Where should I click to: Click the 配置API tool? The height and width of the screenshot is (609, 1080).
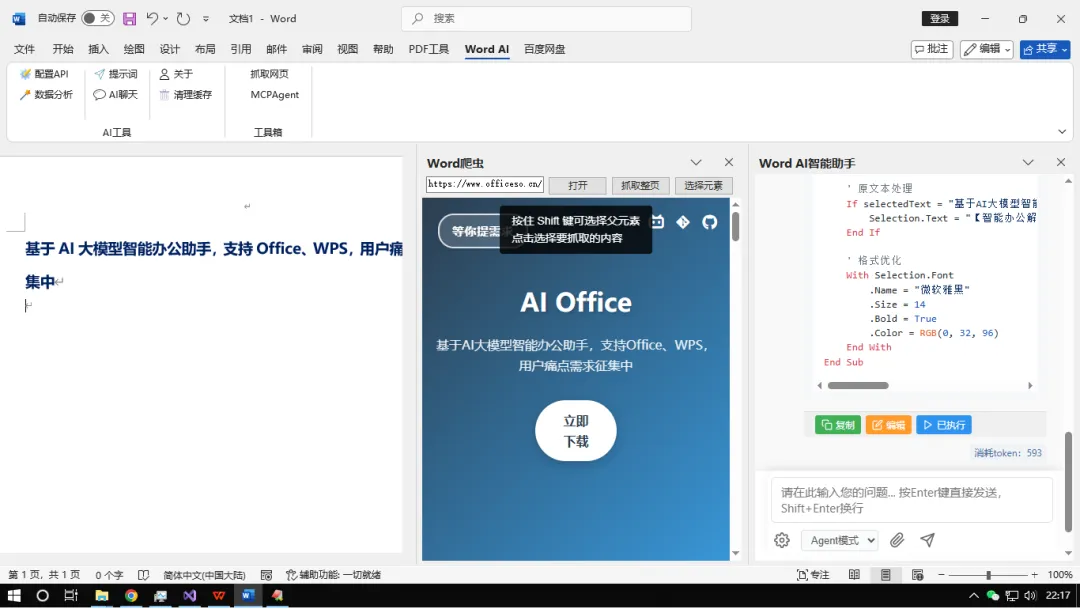(44, 74)
